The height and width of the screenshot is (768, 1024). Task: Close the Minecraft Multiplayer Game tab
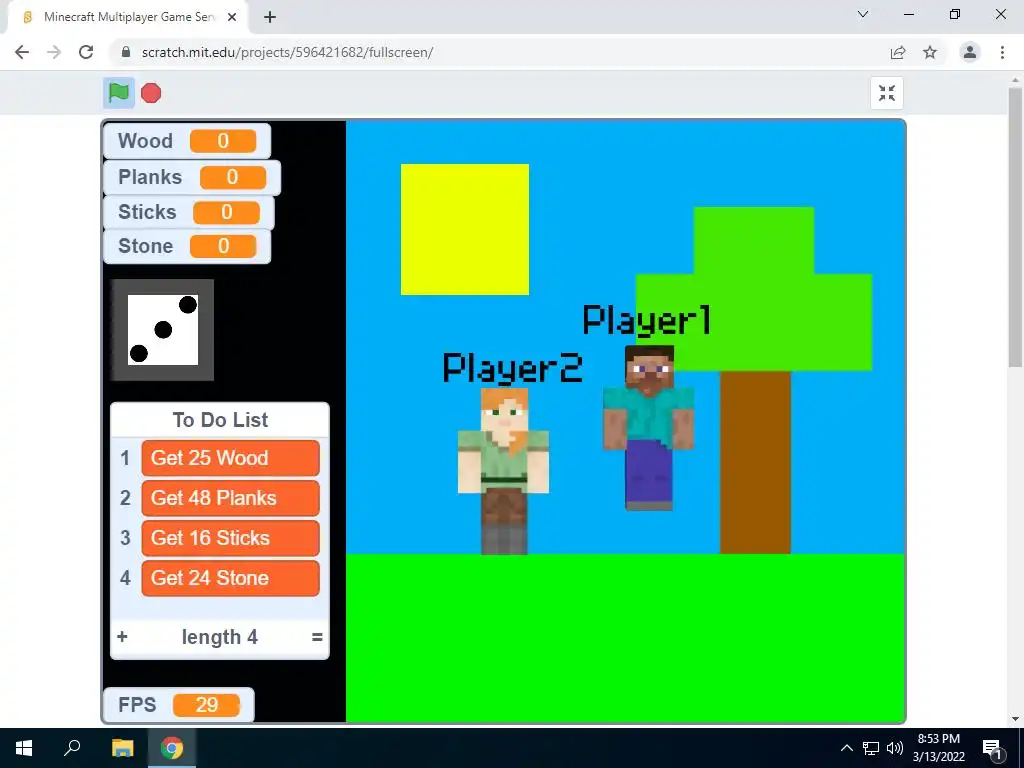(x=232, y=17)
